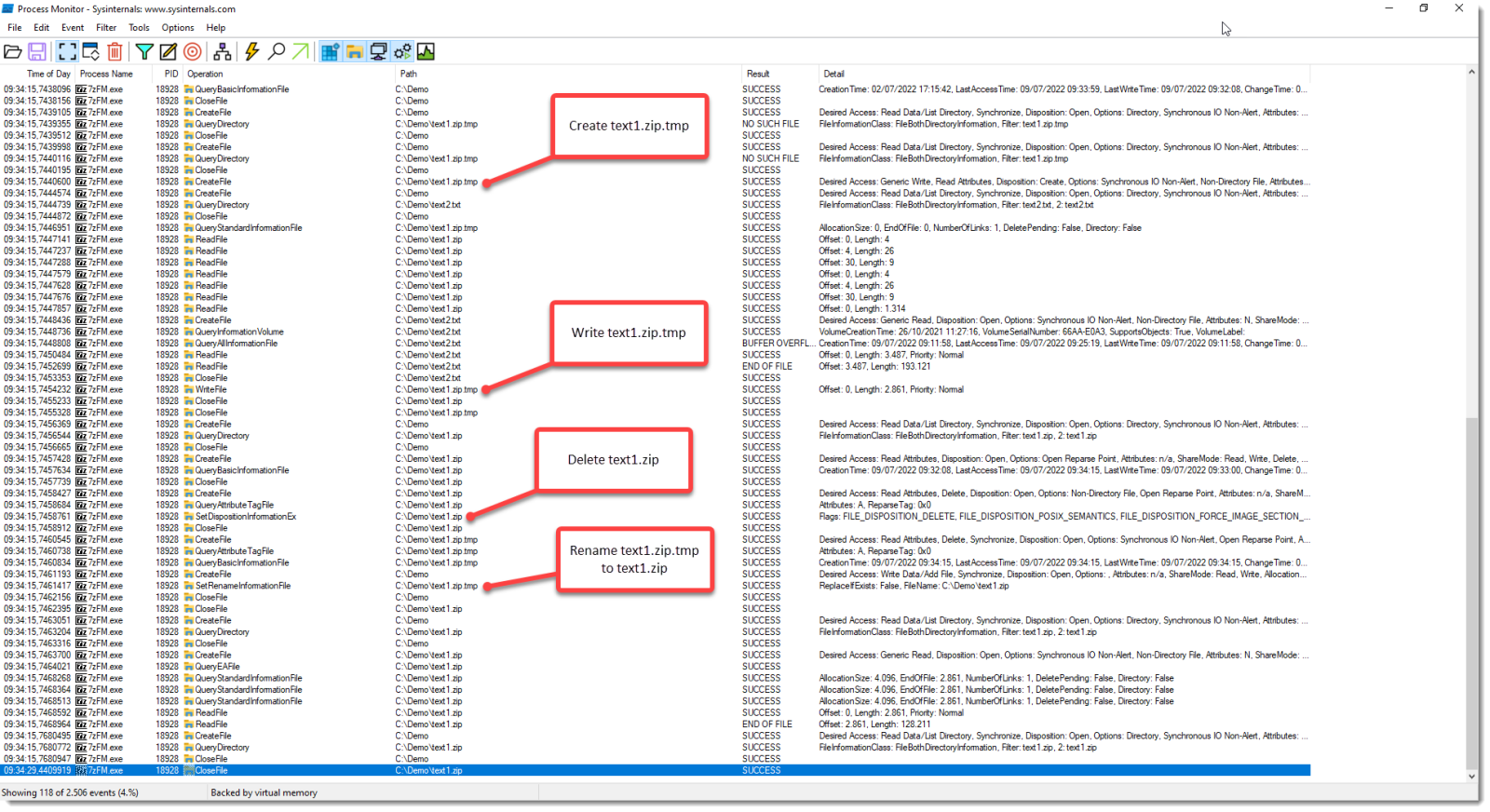Select the target crosshair icon
The width and height of the screenshot is (1490, 812).
[193, 52]
